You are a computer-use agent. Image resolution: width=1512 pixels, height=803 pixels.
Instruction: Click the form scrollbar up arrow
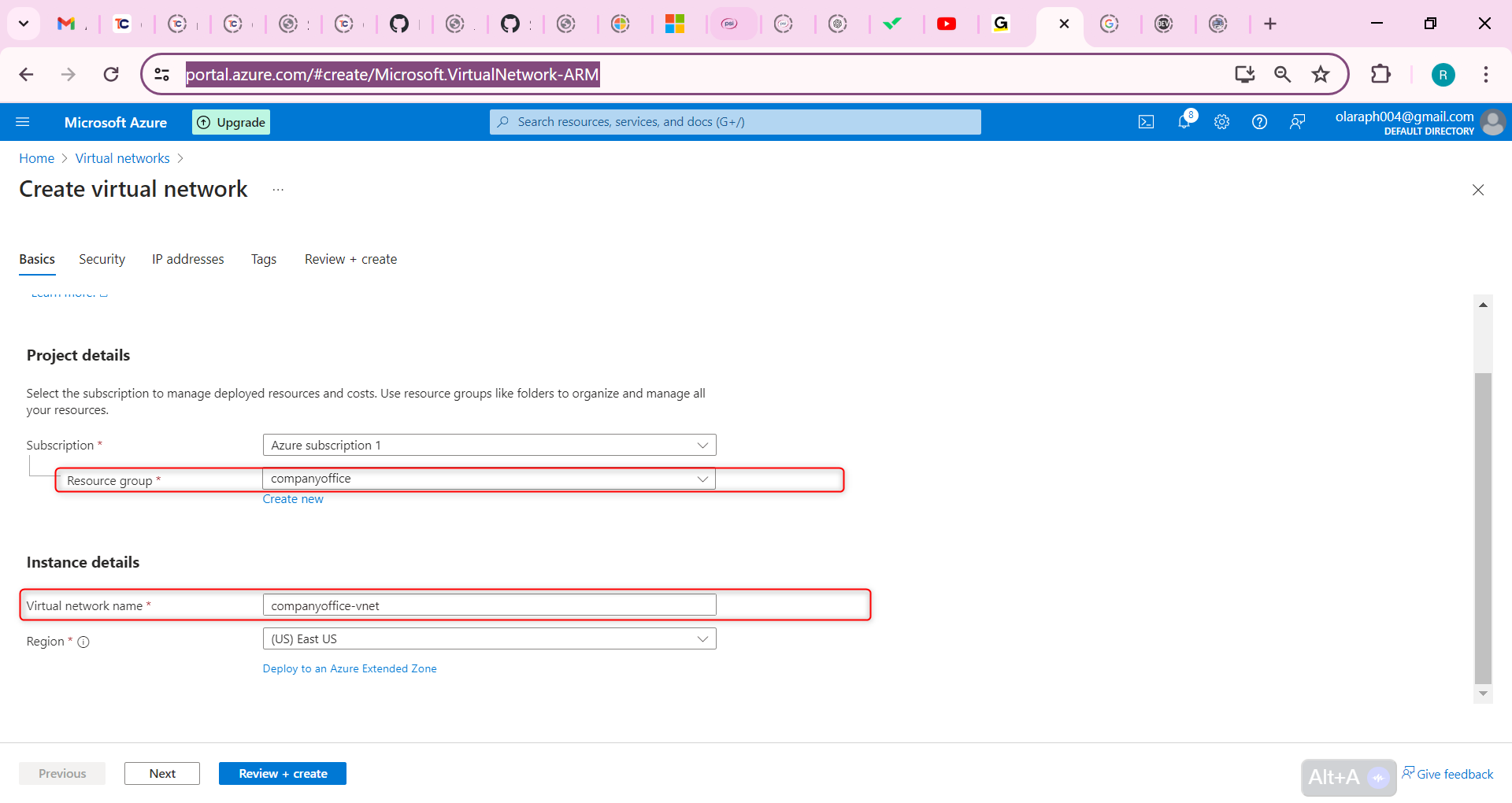(x=1484, y=305)
